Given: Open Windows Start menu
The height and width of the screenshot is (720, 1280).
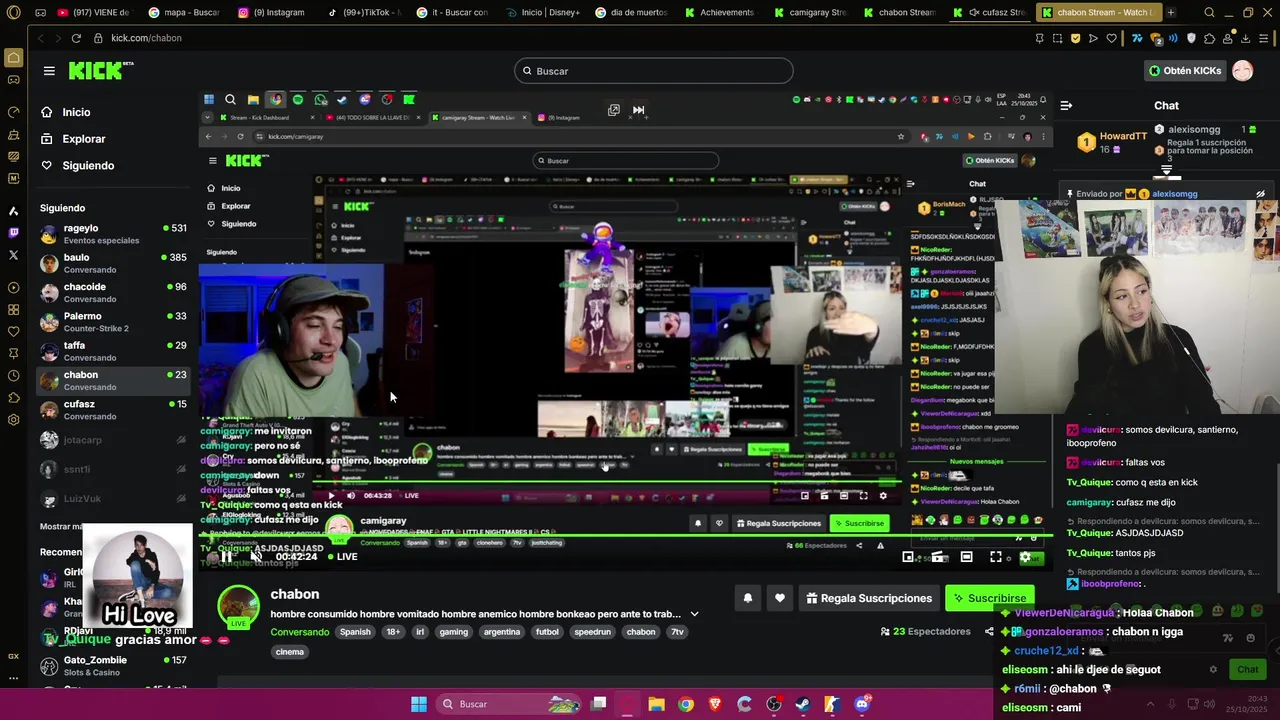Looking at the screenshot, I should [x=419, y=704].
